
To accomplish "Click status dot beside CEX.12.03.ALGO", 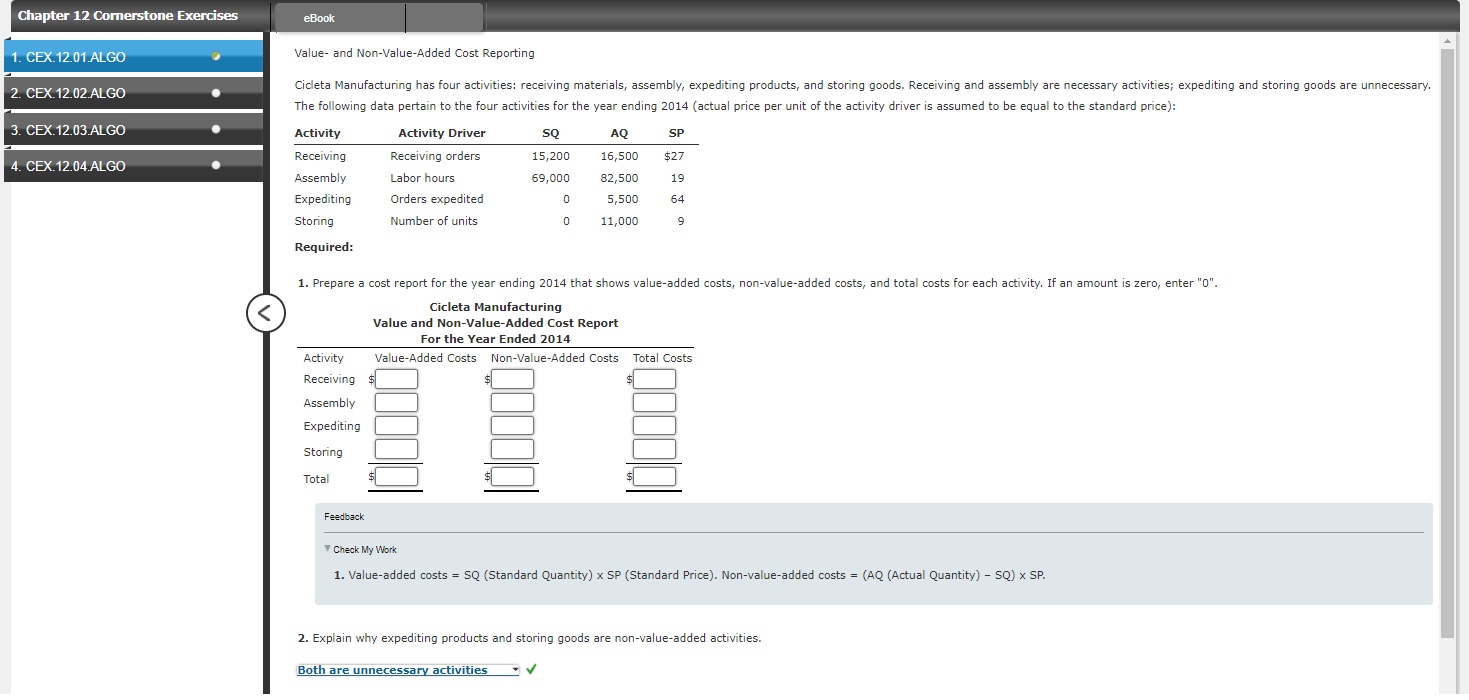I will [x=215, y=130].
